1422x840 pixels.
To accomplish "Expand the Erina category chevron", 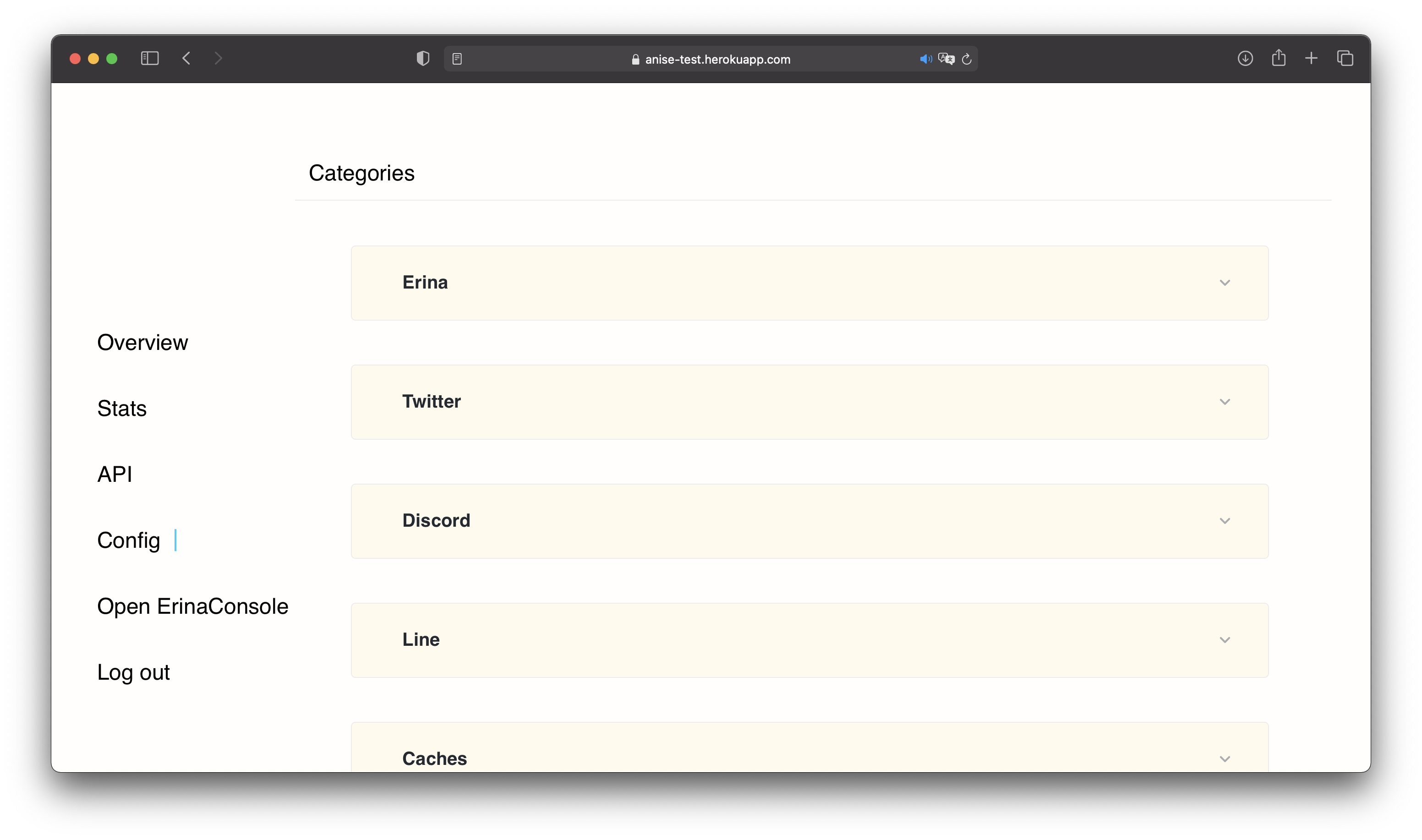I will pyautogui.click(x=1225, y=283).
